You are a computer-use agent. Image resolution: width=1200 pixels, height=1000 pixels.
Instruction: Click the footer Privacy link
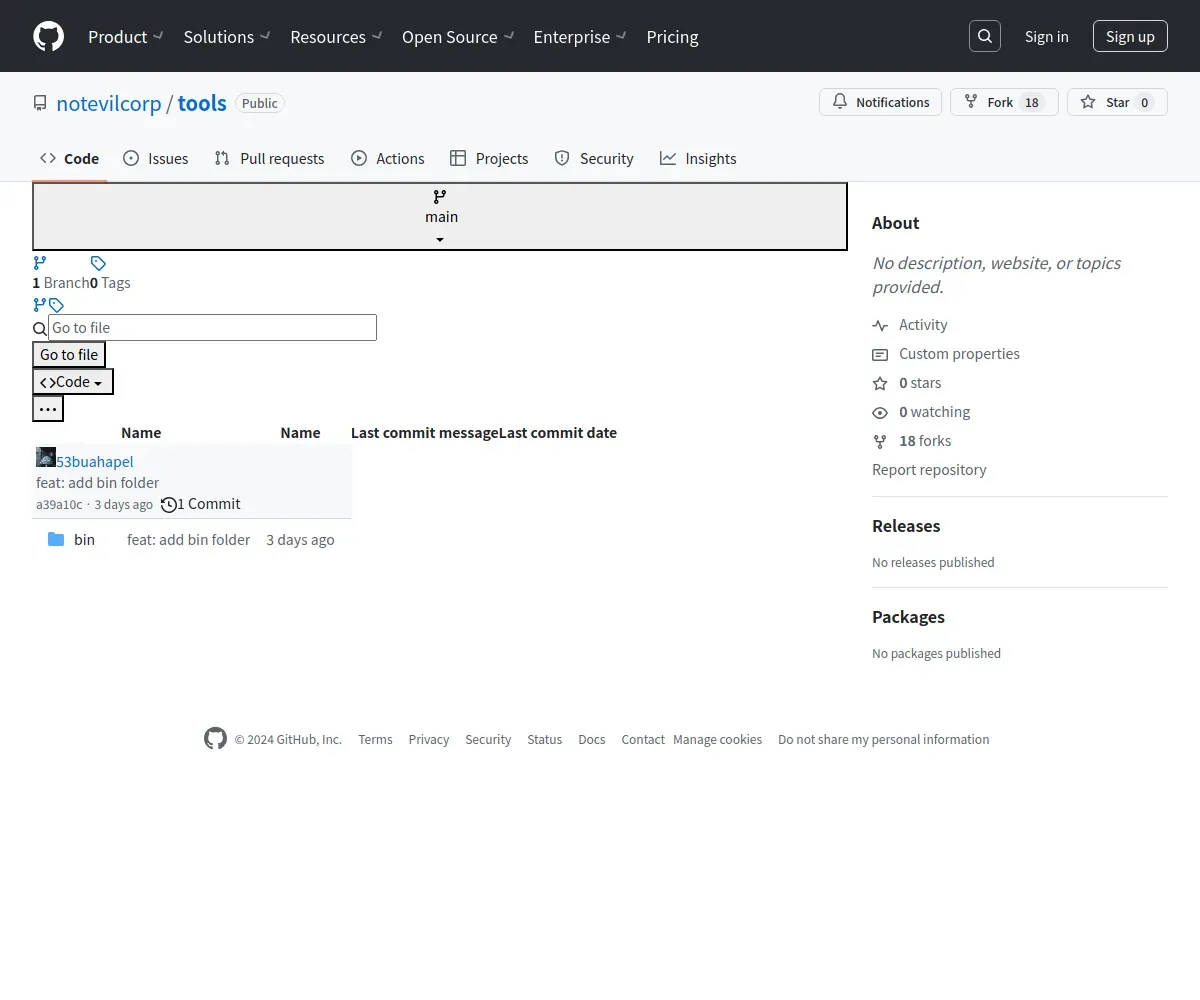pyautogui.click(x=429, y=740)
